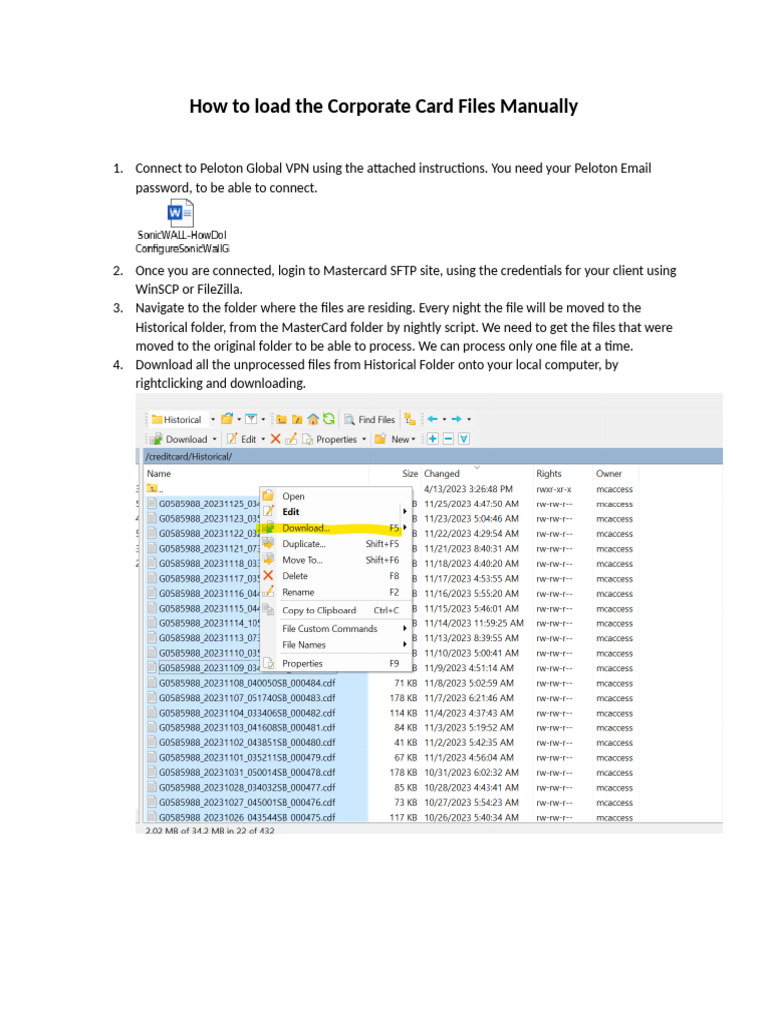Click the synchronize browsing tree icon

tap(409, 419)
